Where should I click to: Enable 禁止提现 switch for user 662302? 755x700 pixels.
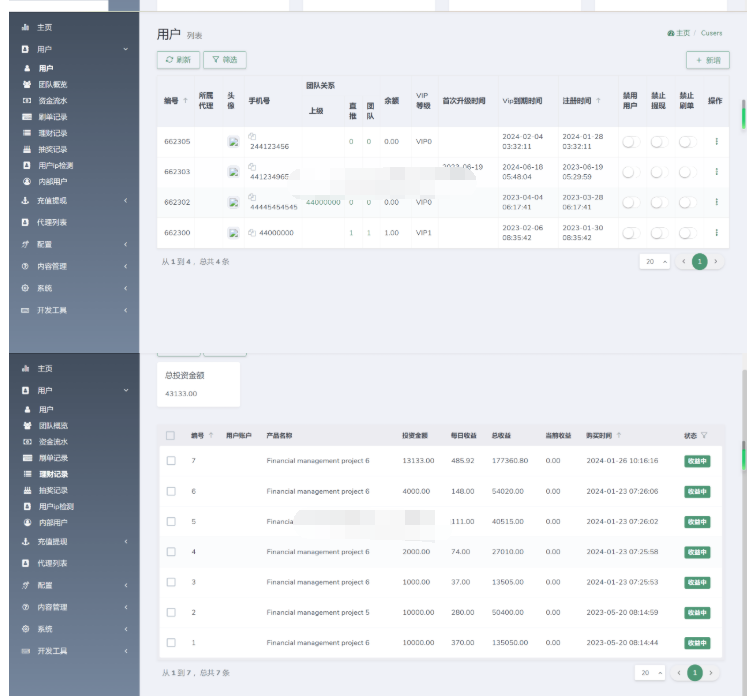658,202
